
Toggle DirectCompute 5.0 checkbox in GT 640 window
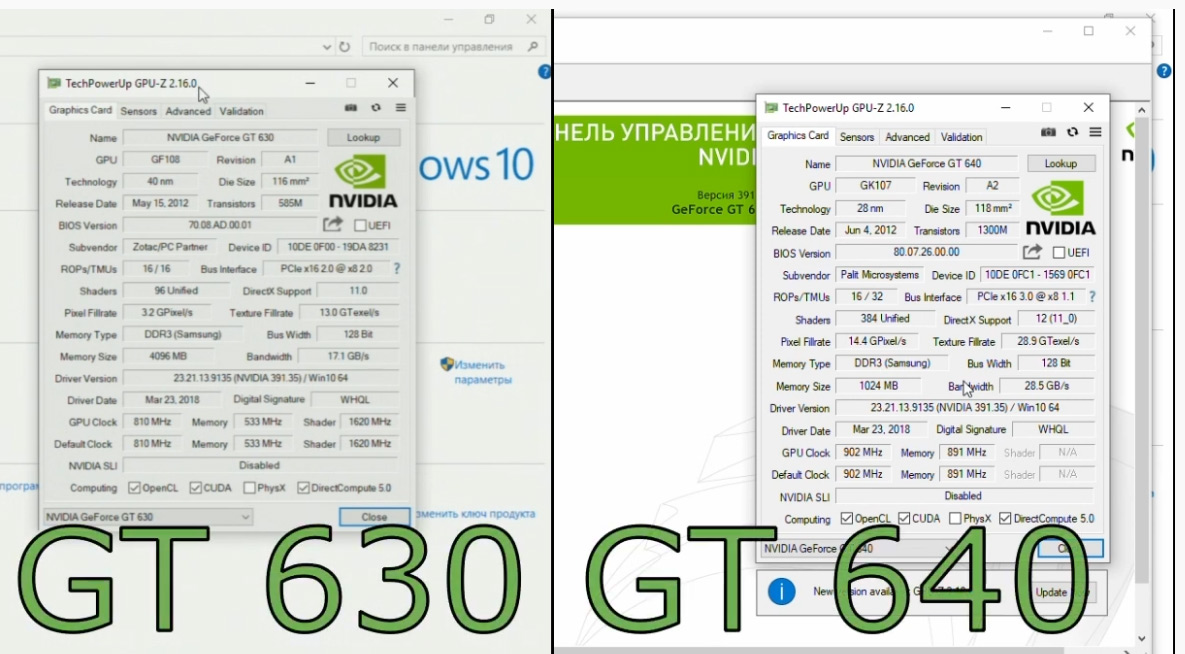pyautogui.click(x=1005, y=519)
